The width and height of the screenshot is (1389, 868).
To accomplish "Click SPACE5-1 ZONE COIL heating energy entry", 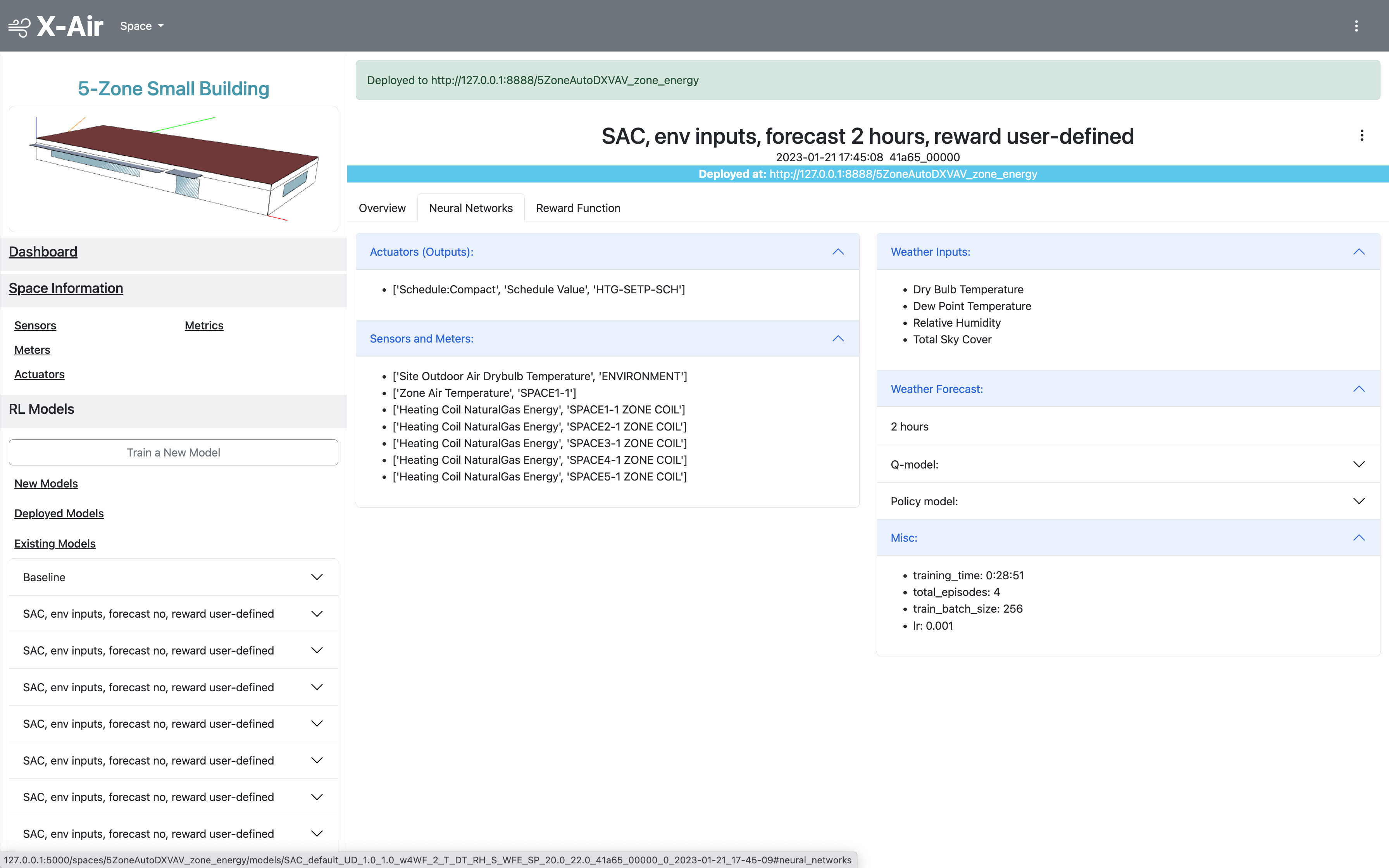I will [539, 477].
